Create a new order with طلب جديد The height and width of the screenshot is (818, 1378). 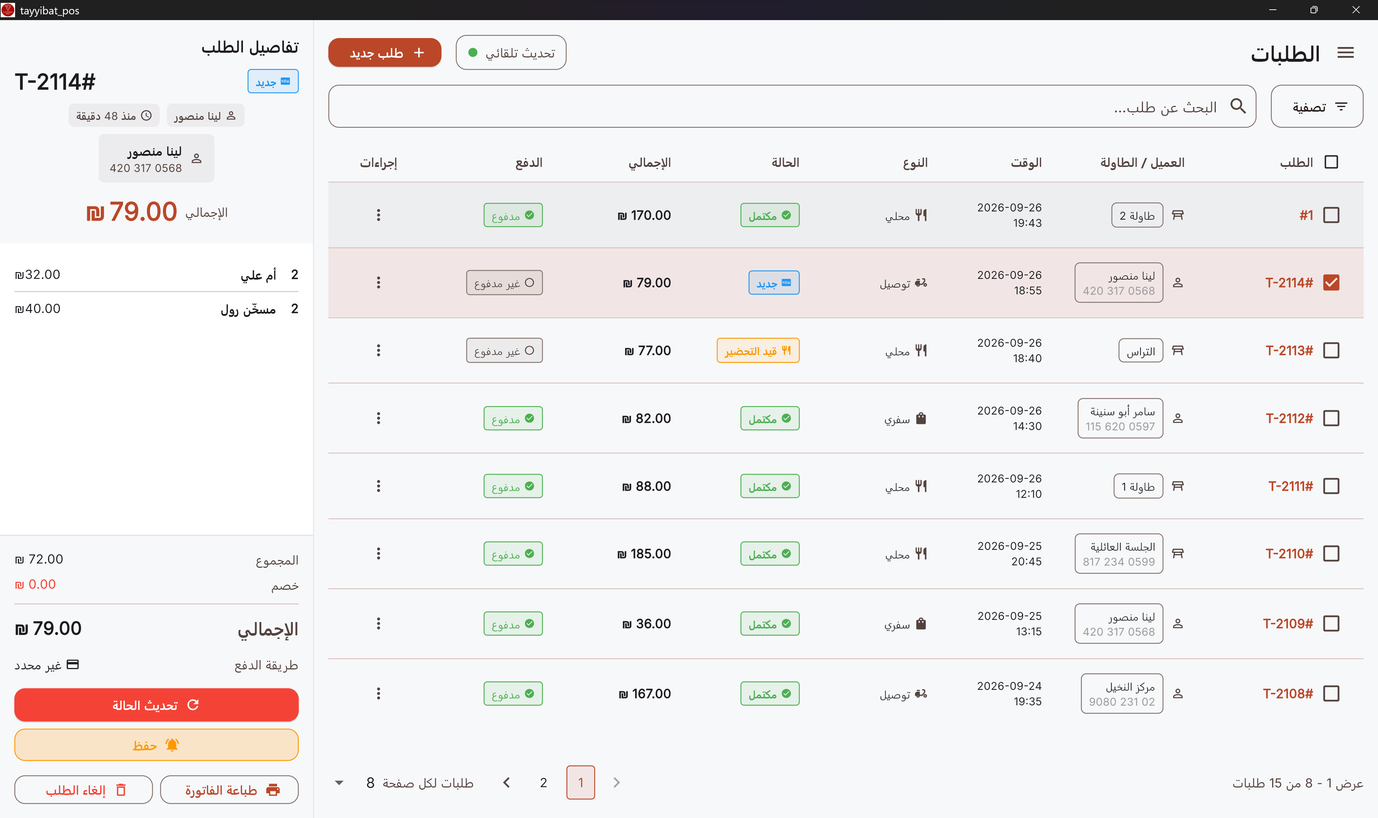[385, 53]
